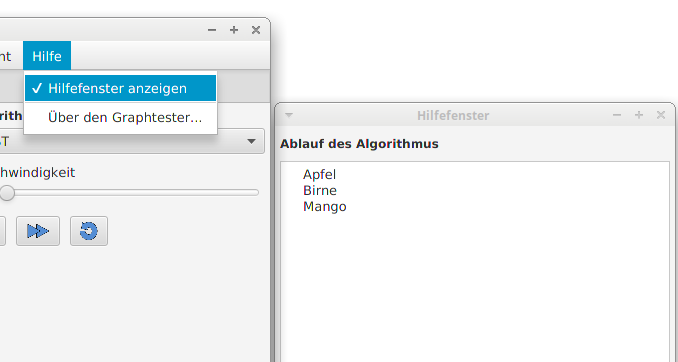Select the Mango entry

[x=325, y=206]
